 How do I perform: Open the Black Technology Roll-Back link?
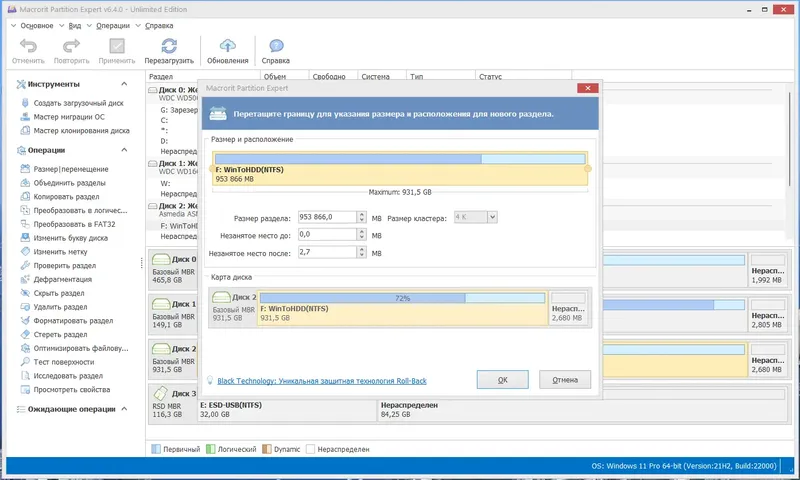click(x=322, y=381)
